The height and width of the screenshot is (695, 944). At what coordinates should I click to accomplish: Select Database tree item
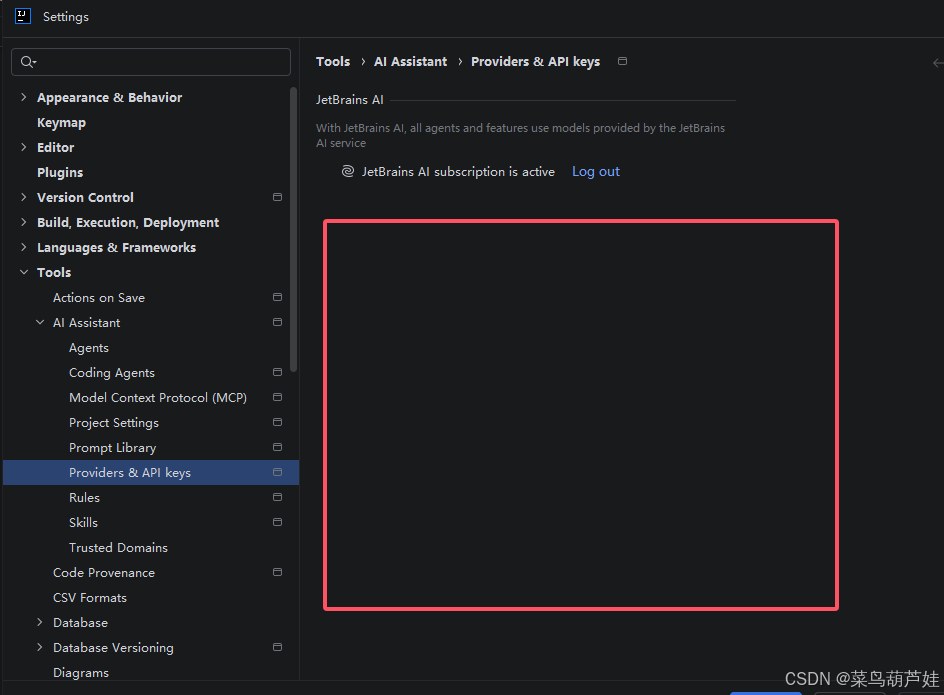point(80,623)
